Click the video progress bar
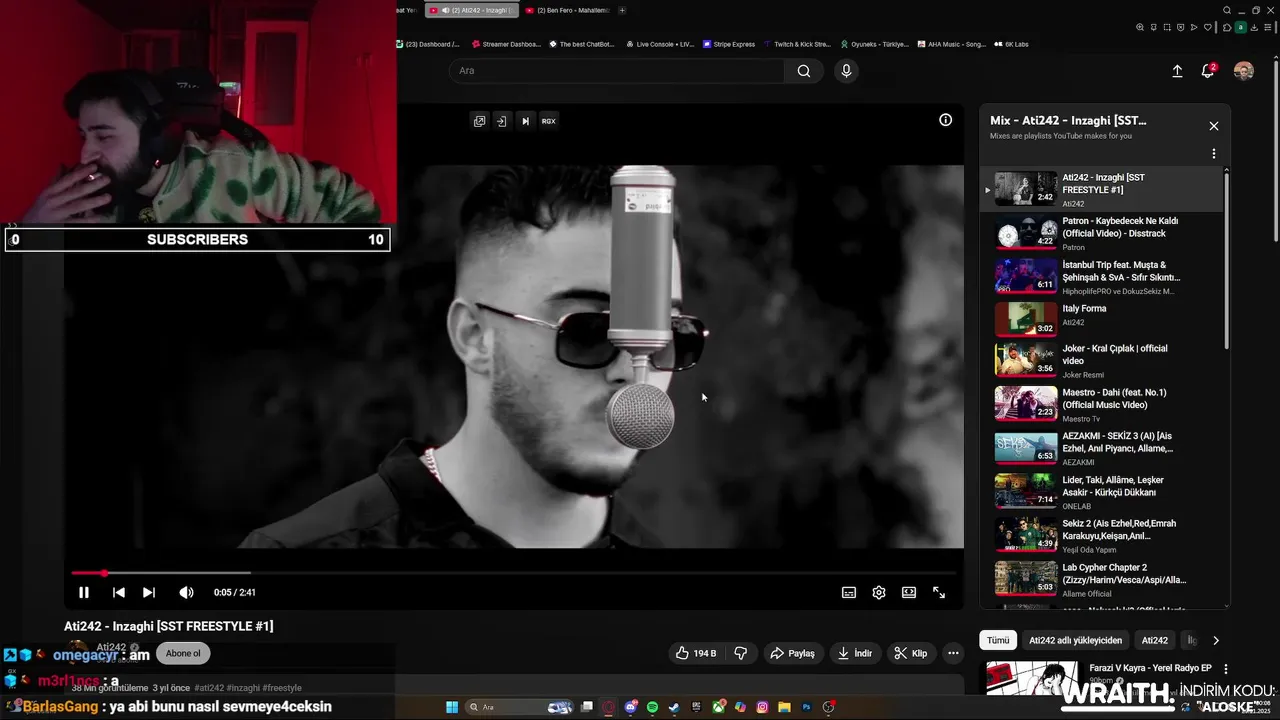Image resolution: width=1280 pixels, height=720 pixels. click(514, 573)
